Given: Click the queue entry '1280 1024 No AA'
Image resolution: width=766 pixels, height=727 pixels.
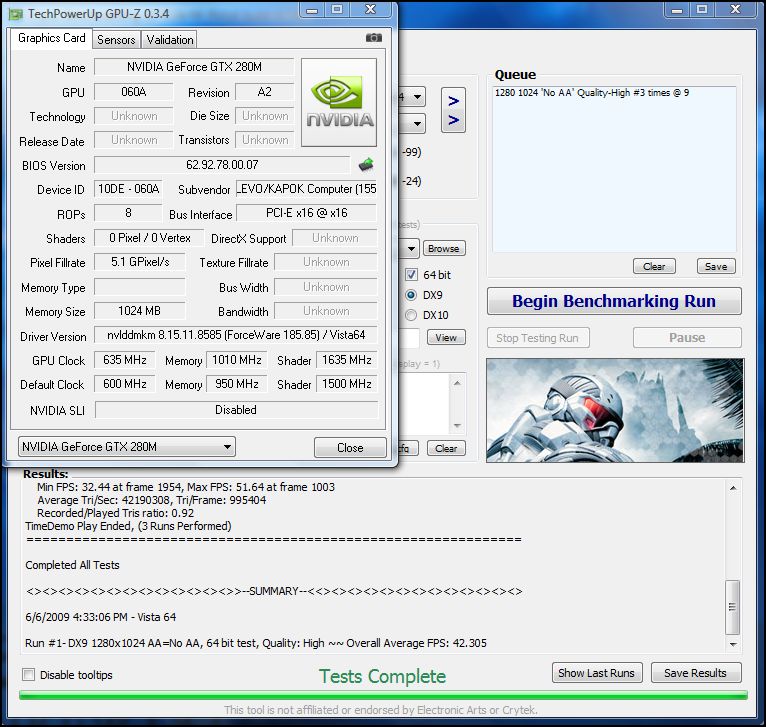Looking at the screenshot, I should tap(592, 92).
